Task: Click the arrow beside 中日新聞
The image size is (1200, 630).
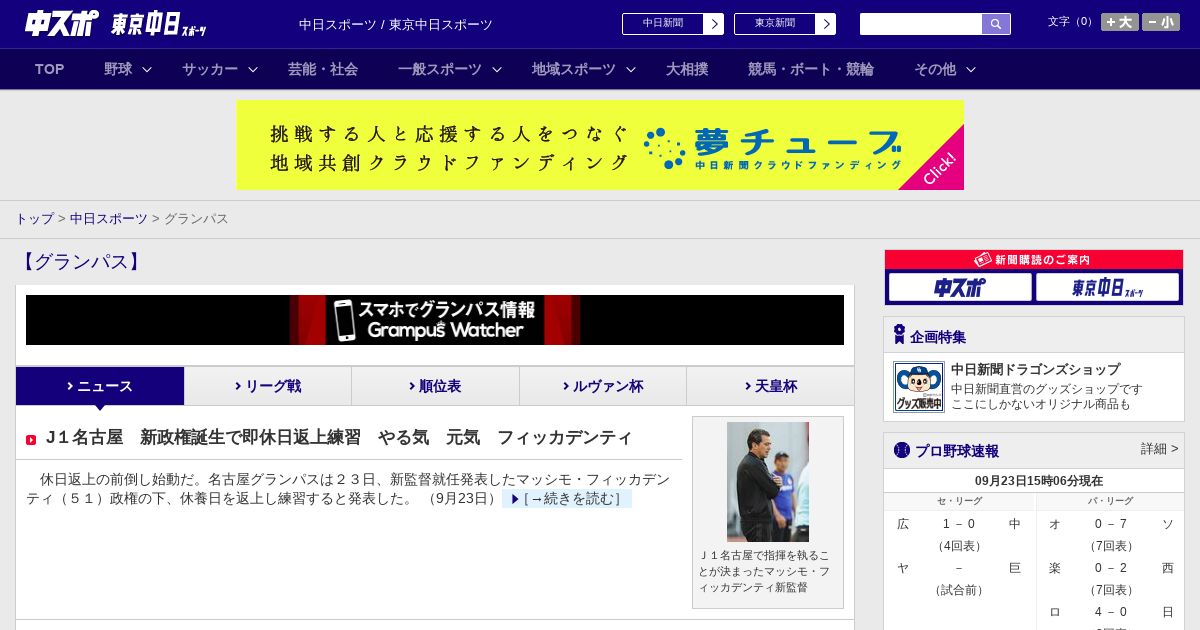Action: pyautogui.click(x=714, y=24)
